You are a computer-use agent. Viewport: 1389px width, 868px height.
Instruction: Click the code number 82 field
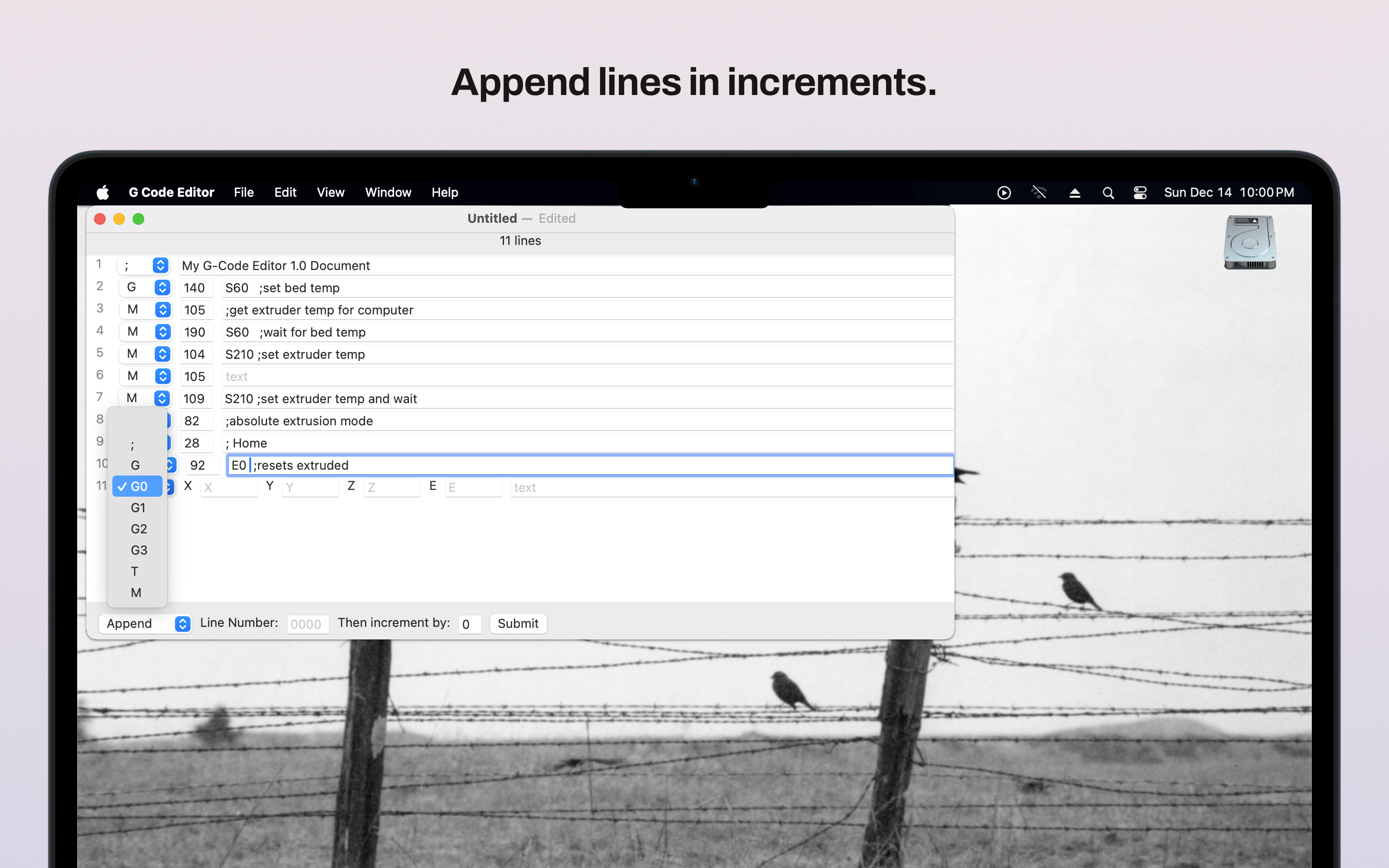[x=197, y=421]
